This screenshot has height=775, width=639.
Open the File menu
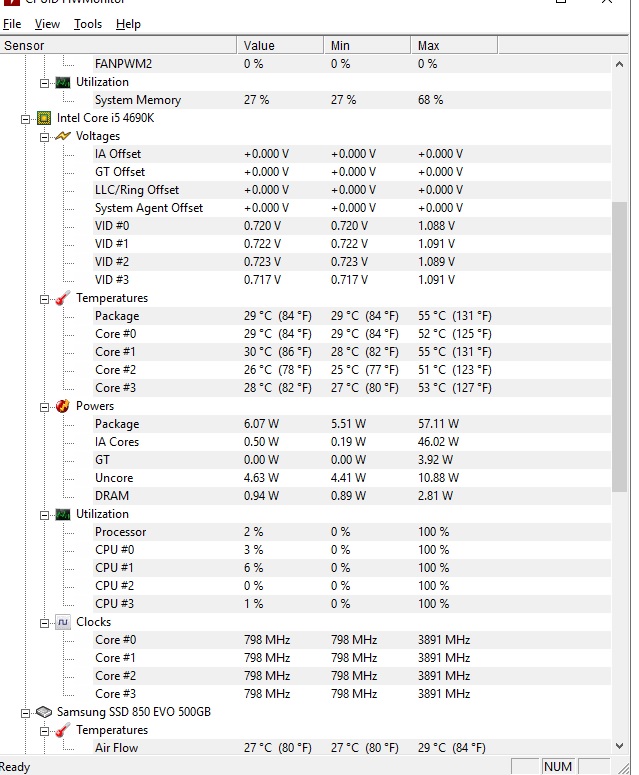(x=12, y=23)
